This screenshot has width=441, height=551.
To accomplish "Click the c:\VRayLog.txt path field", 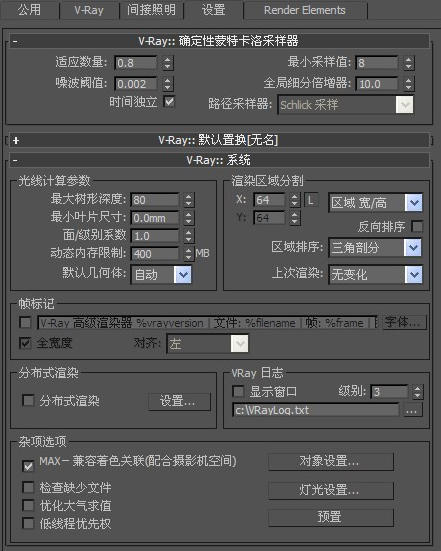I will (316, 410).
